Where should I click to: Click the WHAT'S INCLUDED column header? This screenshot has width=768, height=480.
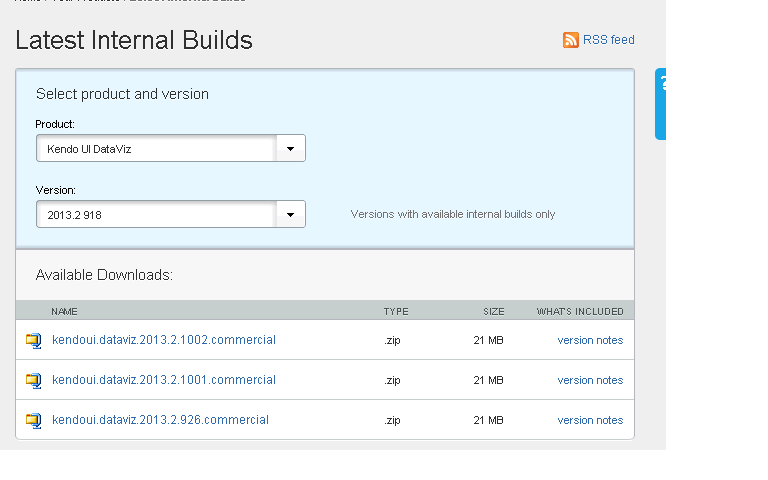click(580, 312)
